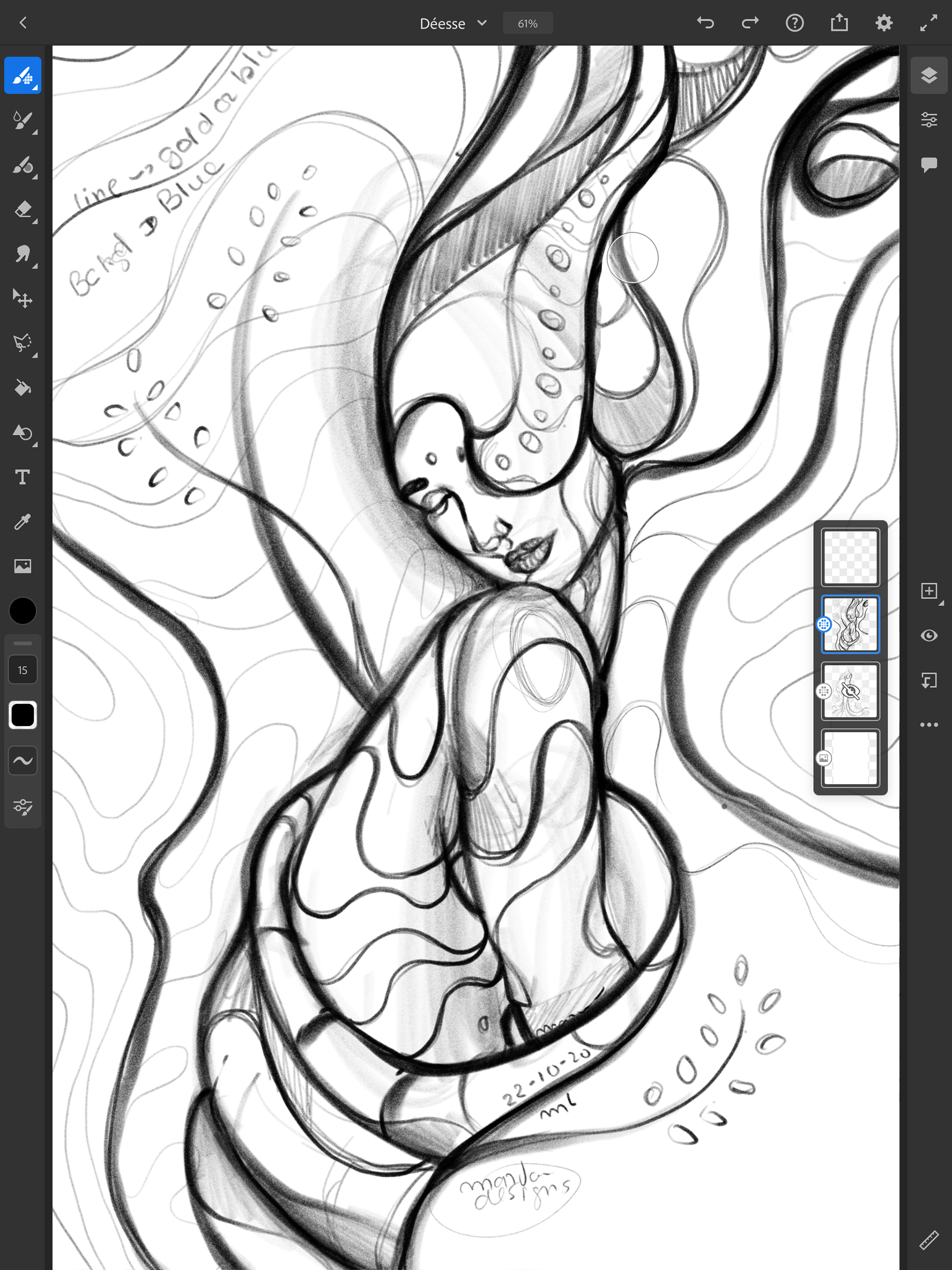Open the three-dots layer actions menu
Image resolution: width=952 pixels, height=1270 pixels.
coord(929,725)
